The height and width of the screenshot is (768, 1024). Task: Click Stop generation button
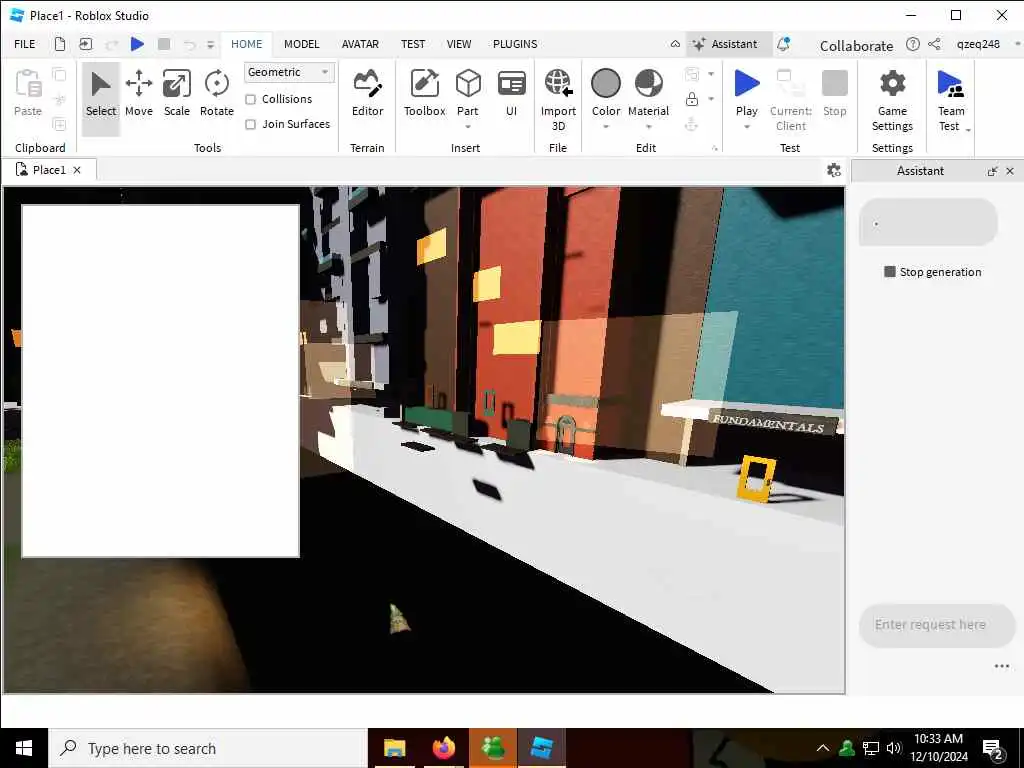(x=933, y=272)
